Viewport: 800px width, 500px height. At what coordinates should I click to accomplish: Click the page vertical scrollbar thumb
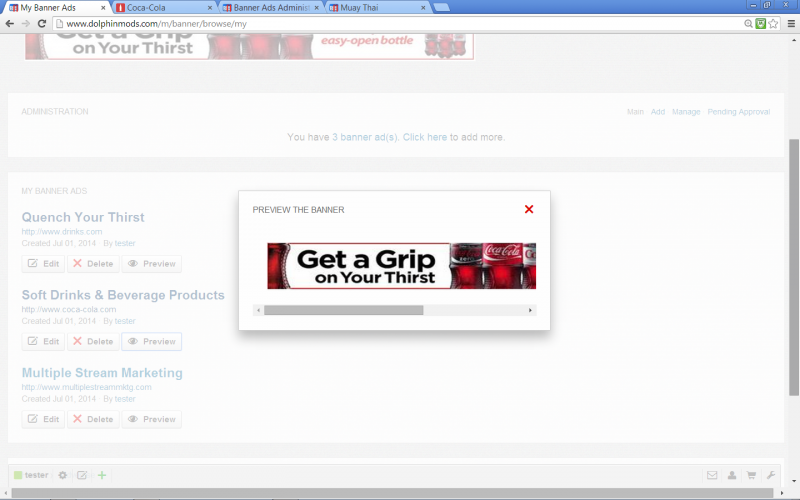click(x=794, y=267)
